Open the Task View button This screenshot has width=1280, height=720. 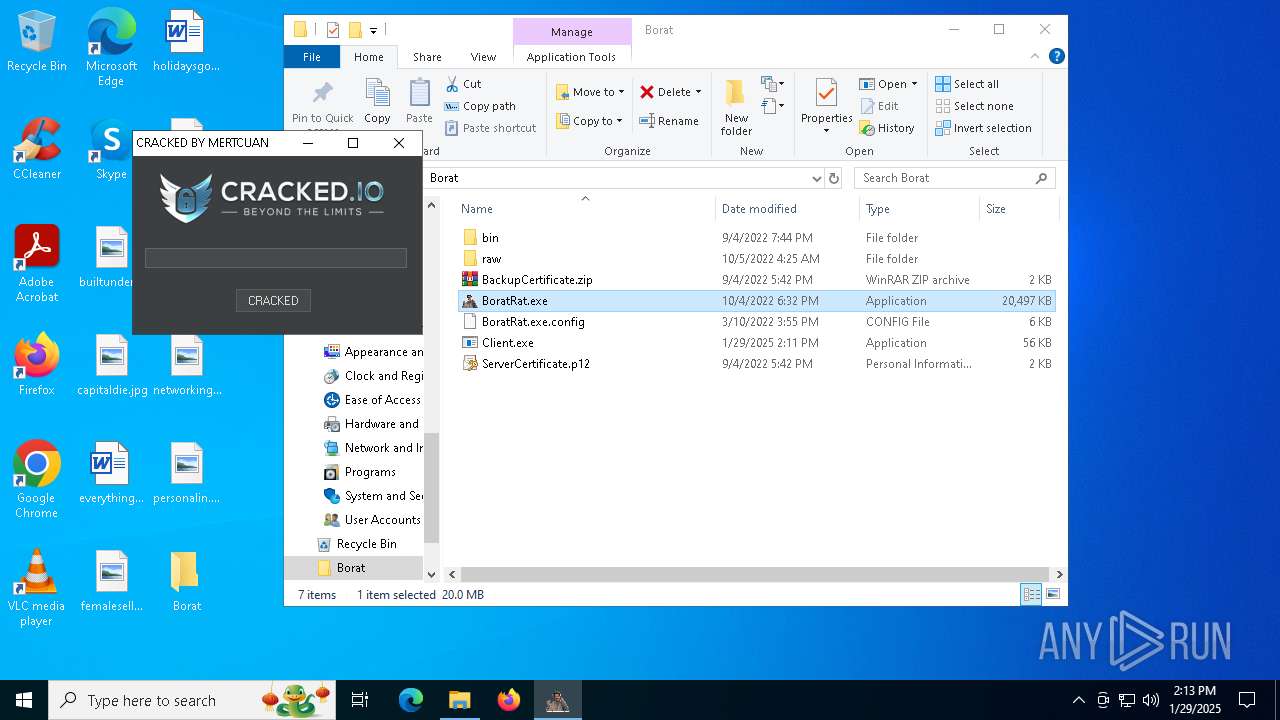360,700
